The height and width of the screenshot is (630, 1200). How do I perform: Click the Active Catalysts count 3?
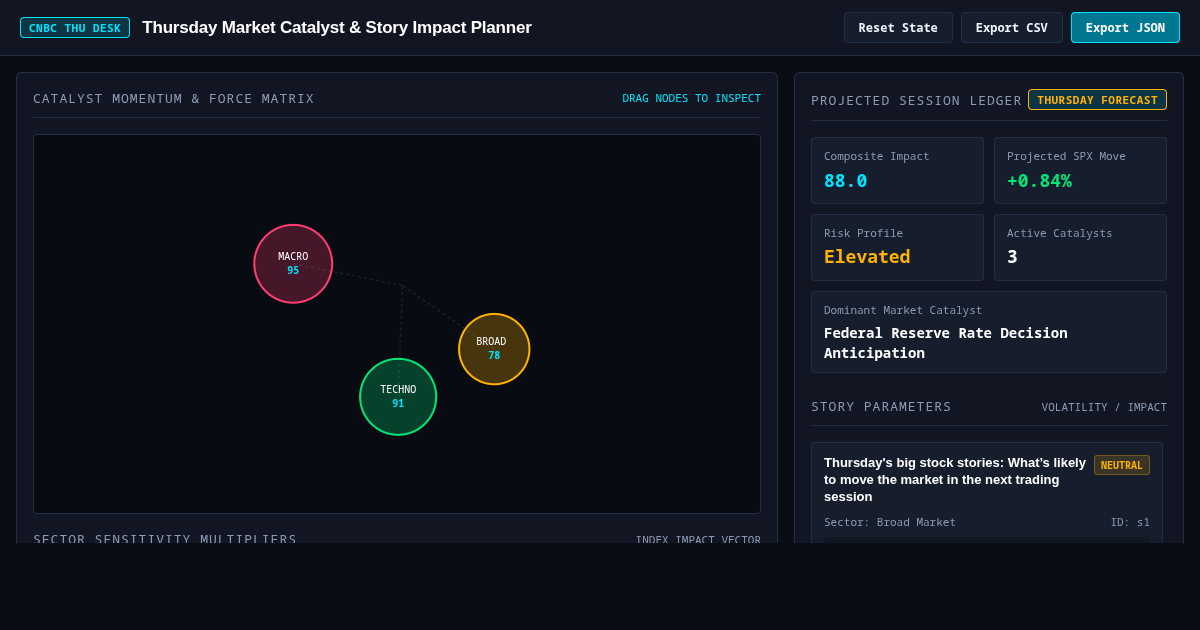click(x=1012, y=257)
